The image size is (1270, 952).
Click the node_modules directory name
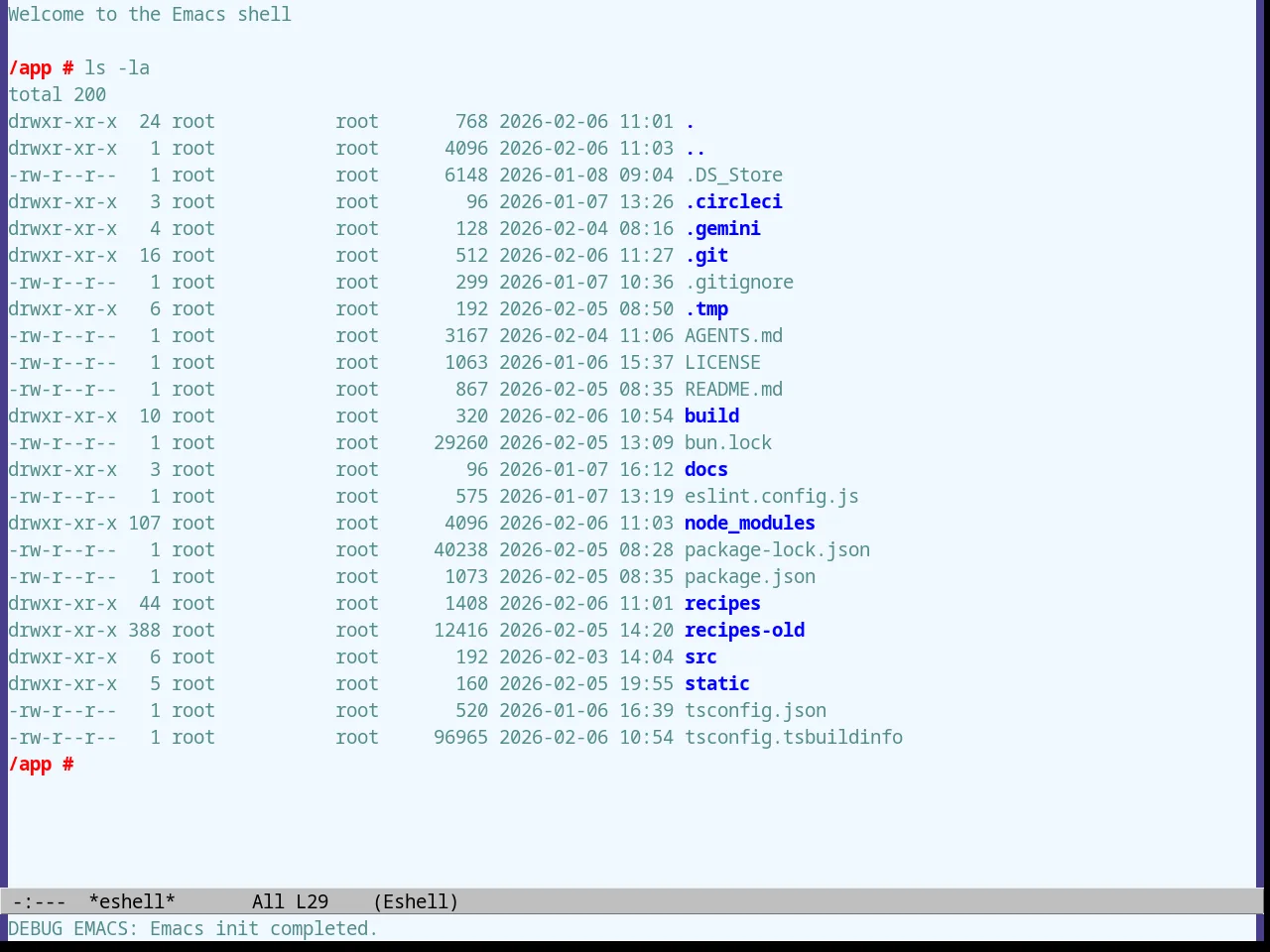750,523
